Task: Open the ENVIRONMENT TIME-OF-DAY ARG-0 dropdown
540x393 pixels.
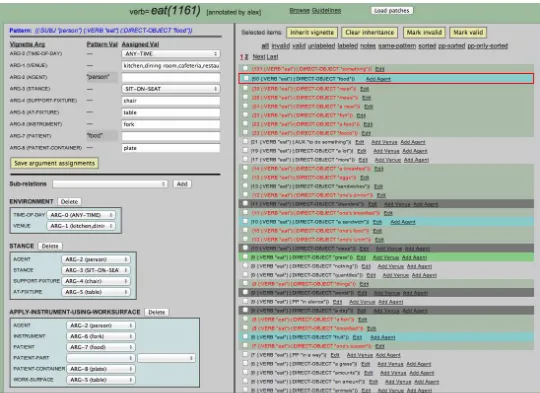Action: [81, 215]
